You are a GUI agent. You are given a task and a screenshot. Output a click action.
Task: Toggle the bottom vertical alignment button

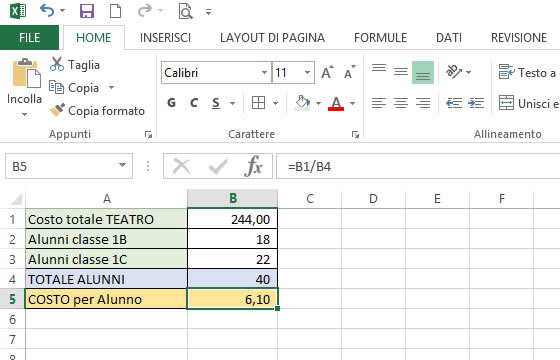tap(423, 72)
